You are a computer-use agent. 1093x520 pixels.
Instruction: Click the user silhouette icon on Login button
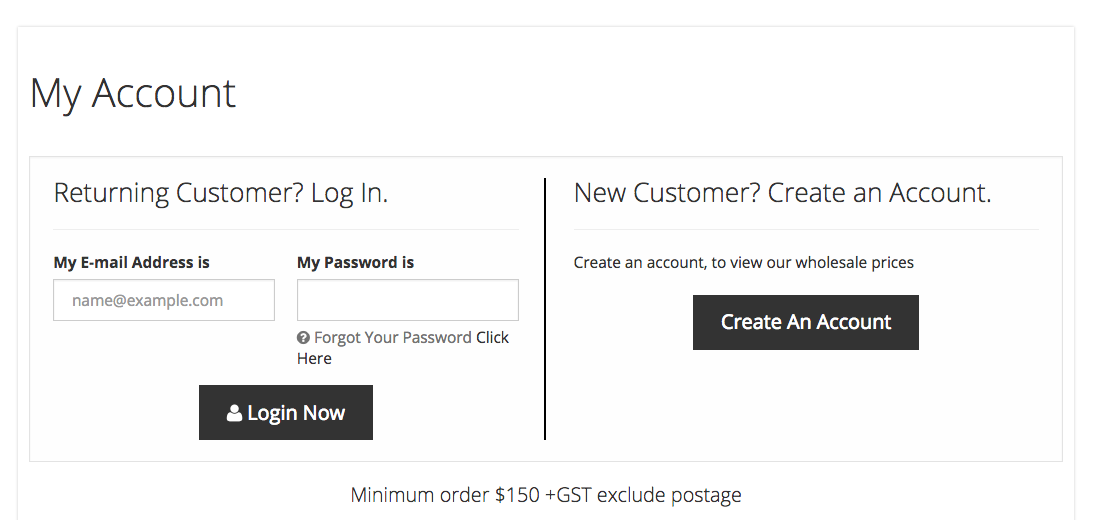click(234, 413)
